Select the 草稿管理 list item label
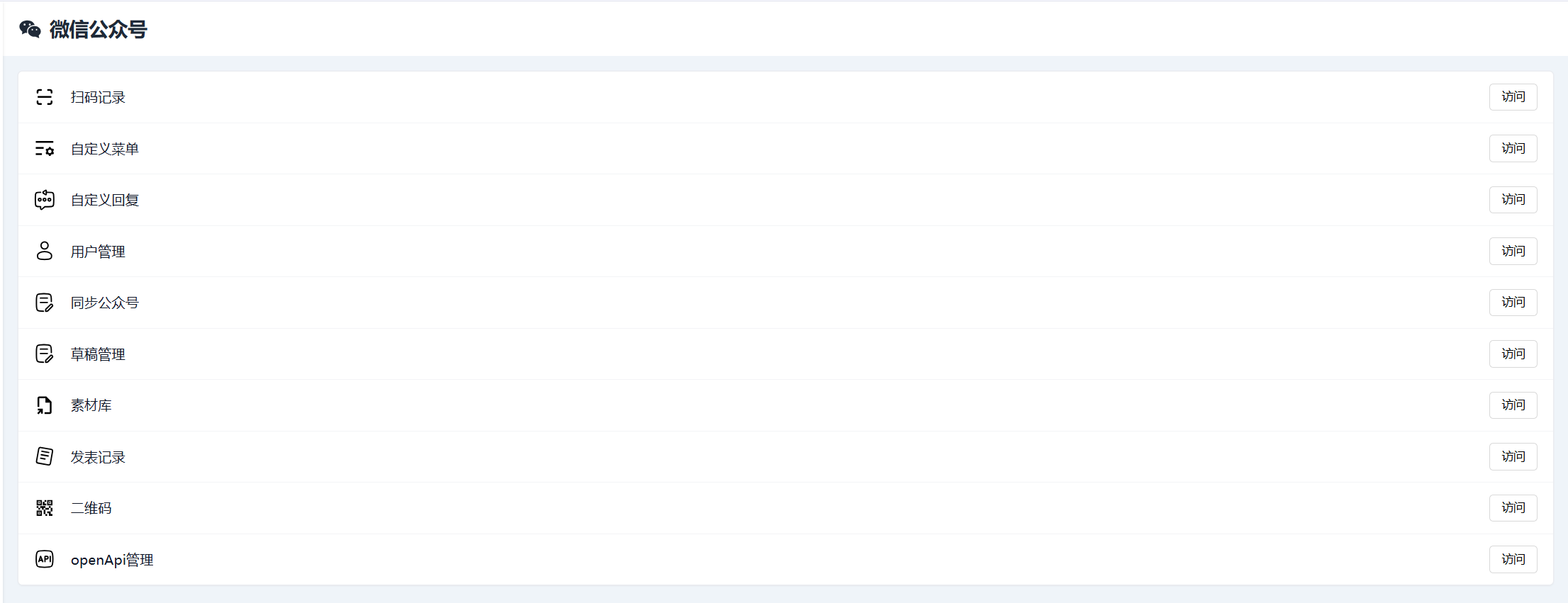1568x603 pixels. [98, 354]
